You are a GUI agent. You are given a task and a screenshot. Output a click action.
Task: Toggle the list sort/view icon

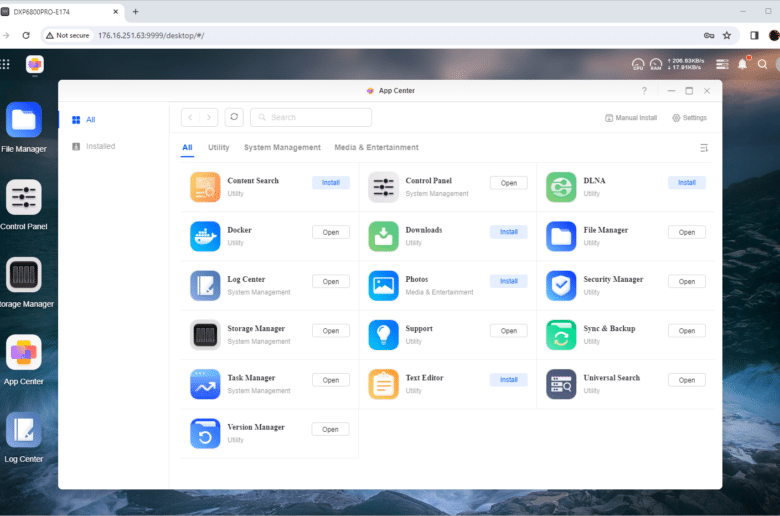(x=704, y=148)
